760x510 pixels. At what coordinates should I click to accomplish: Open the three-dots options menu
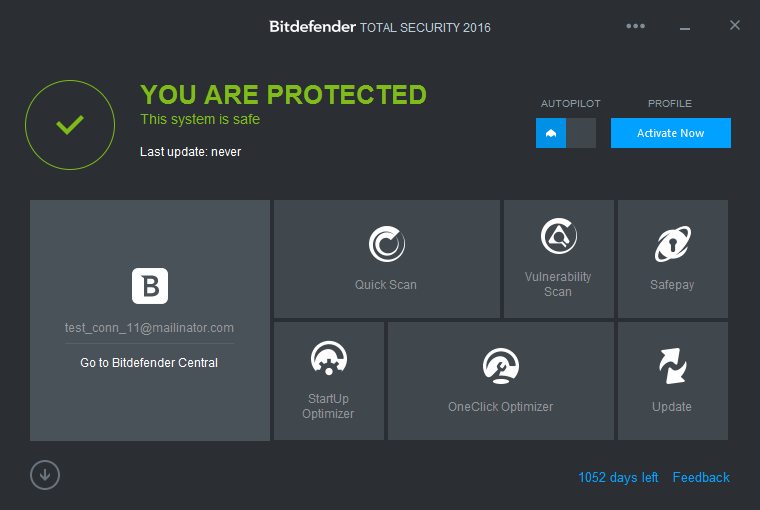[x=635, y=26]
